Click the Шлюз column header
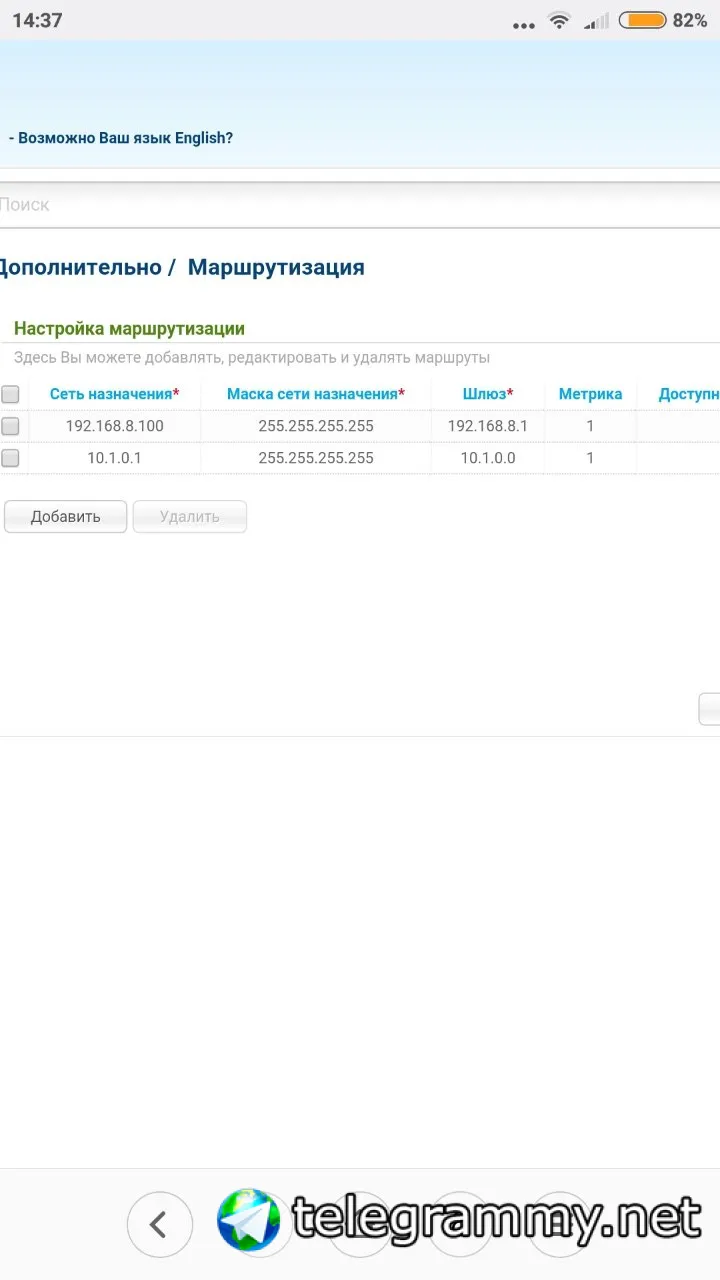Screen dimensions: 720x1280 488,394
